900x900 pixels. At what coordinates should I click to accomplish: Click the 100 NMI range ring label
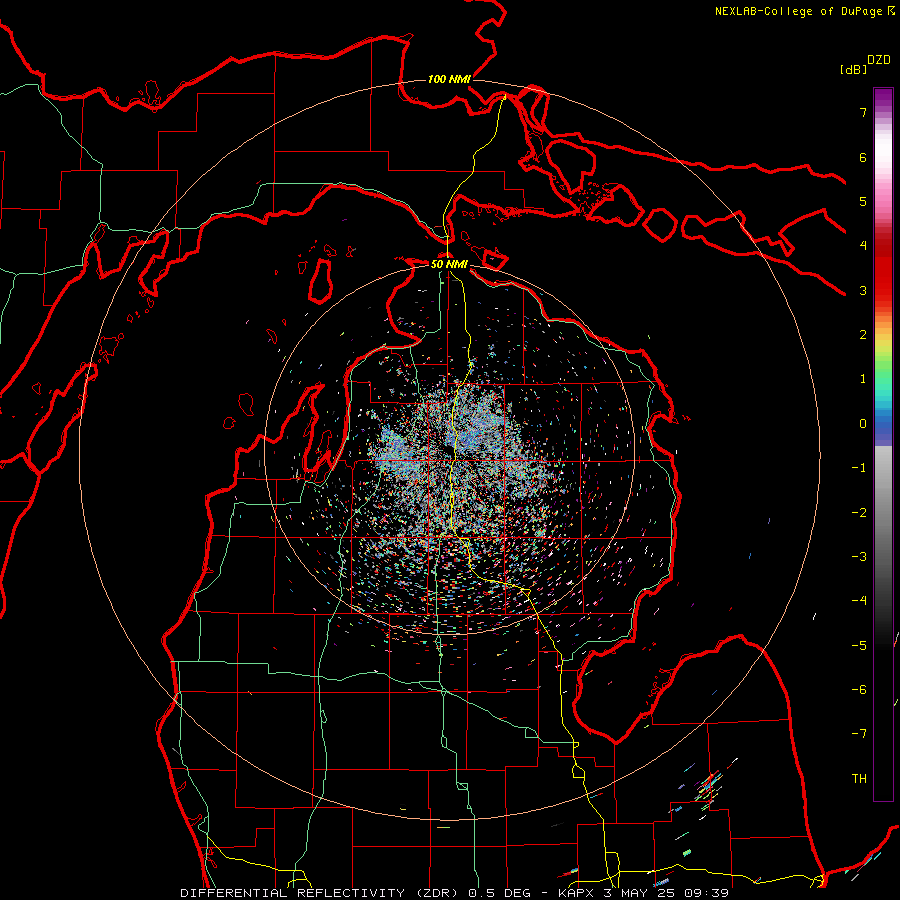(449, 79)
